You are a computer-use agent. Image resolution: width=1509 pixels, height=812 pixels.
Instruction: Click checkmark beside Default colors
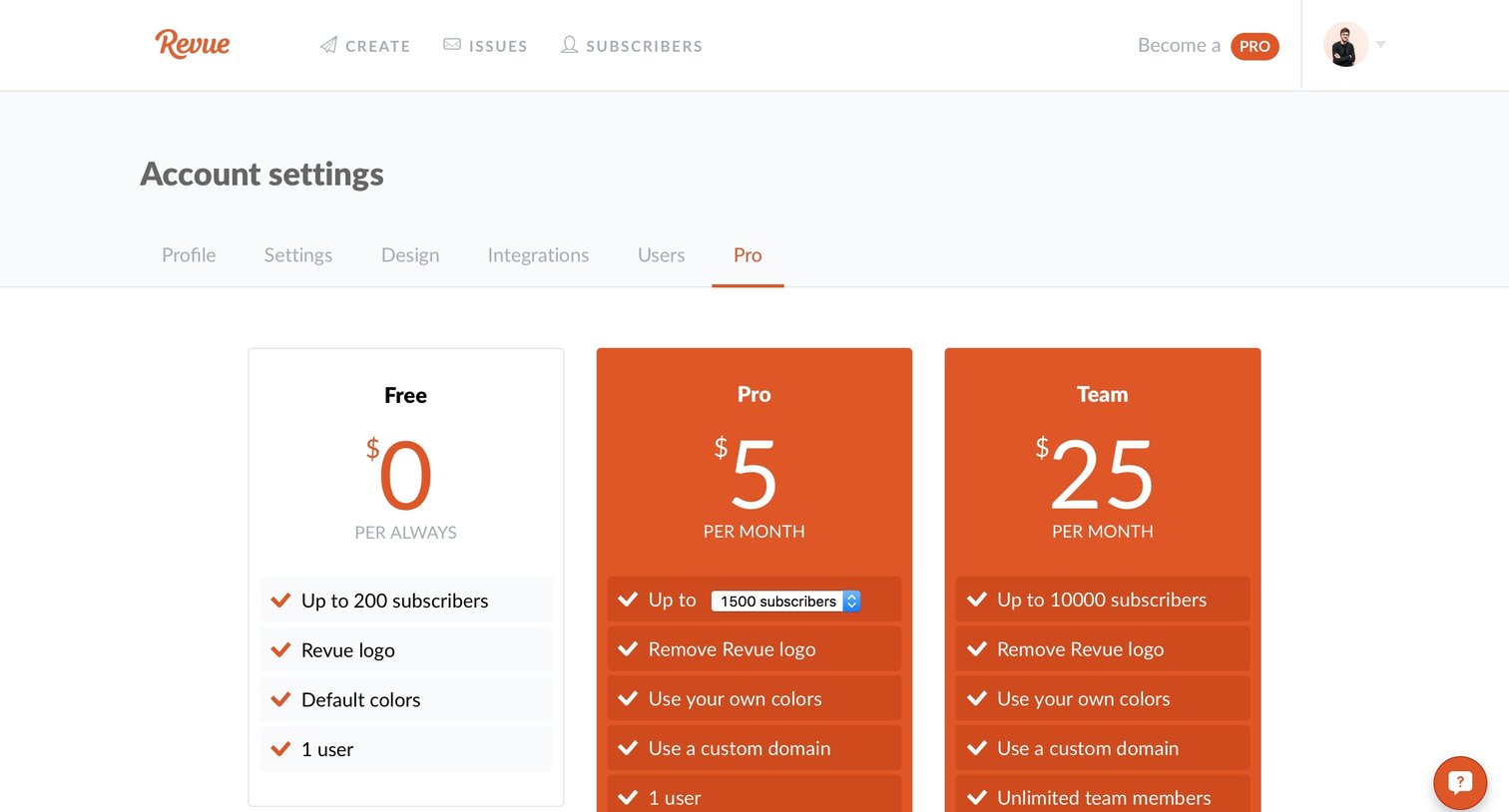(x=280, y=699)
